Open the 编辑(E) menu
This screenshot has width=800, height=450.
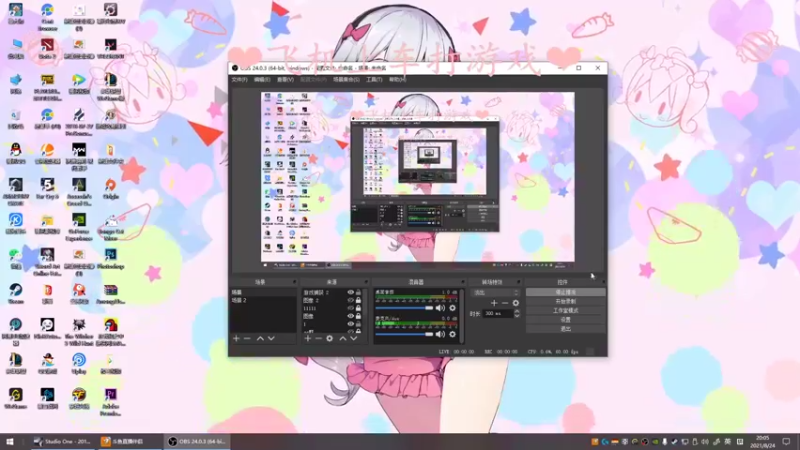click(262, 80)
